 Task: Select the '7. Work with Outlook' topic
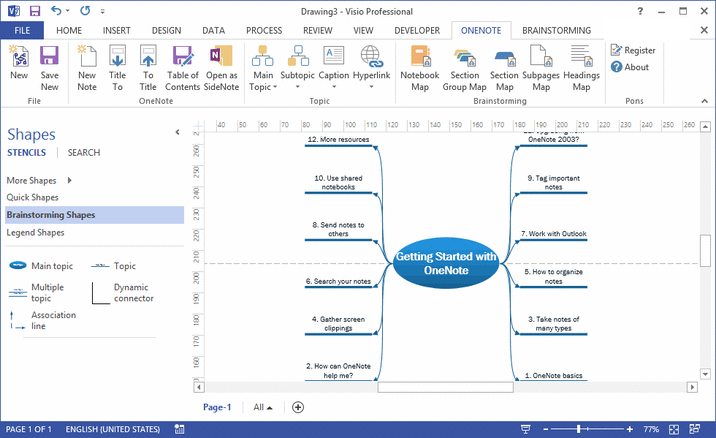[553, 234]
